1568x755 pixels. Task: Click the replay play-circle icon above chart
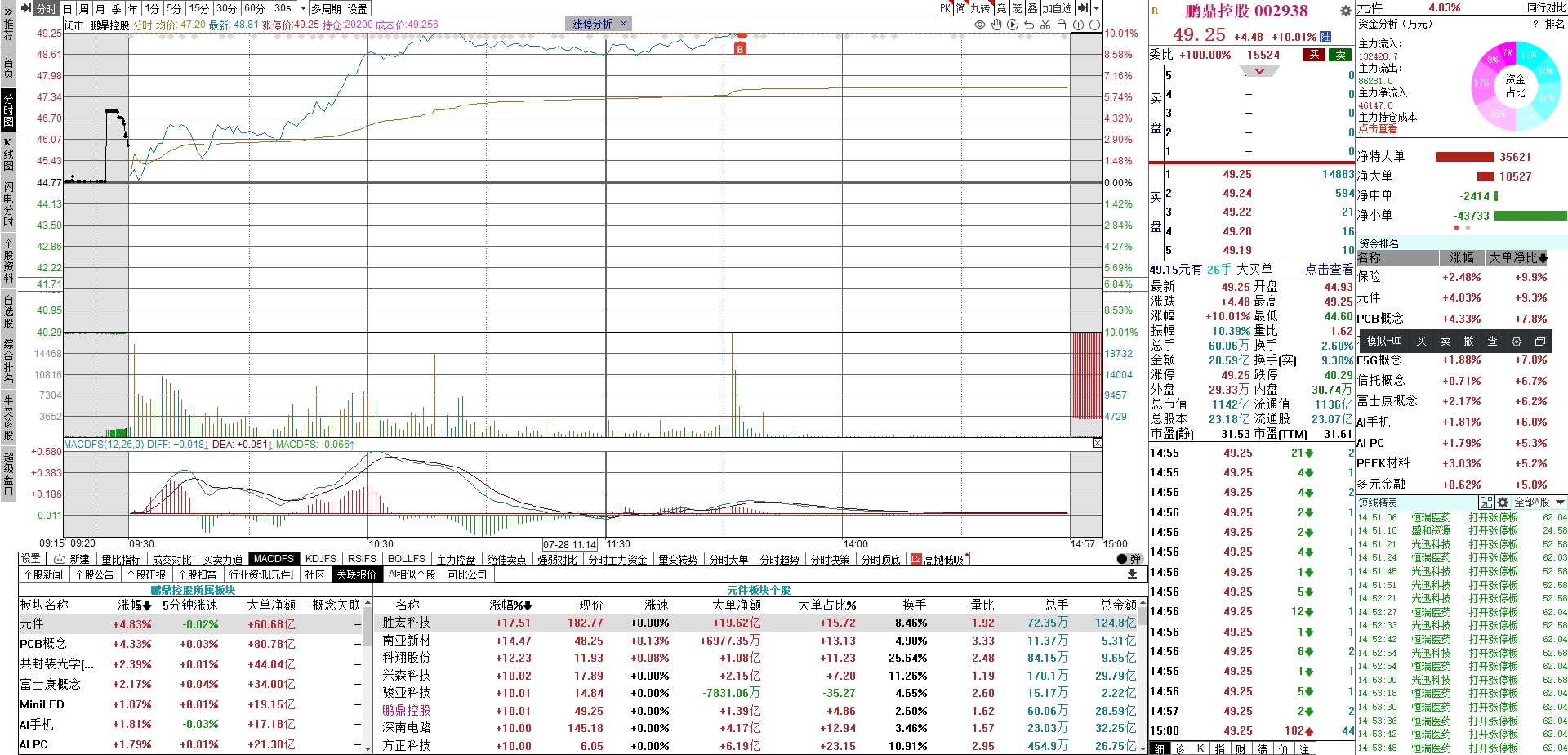coord(1013,25)
